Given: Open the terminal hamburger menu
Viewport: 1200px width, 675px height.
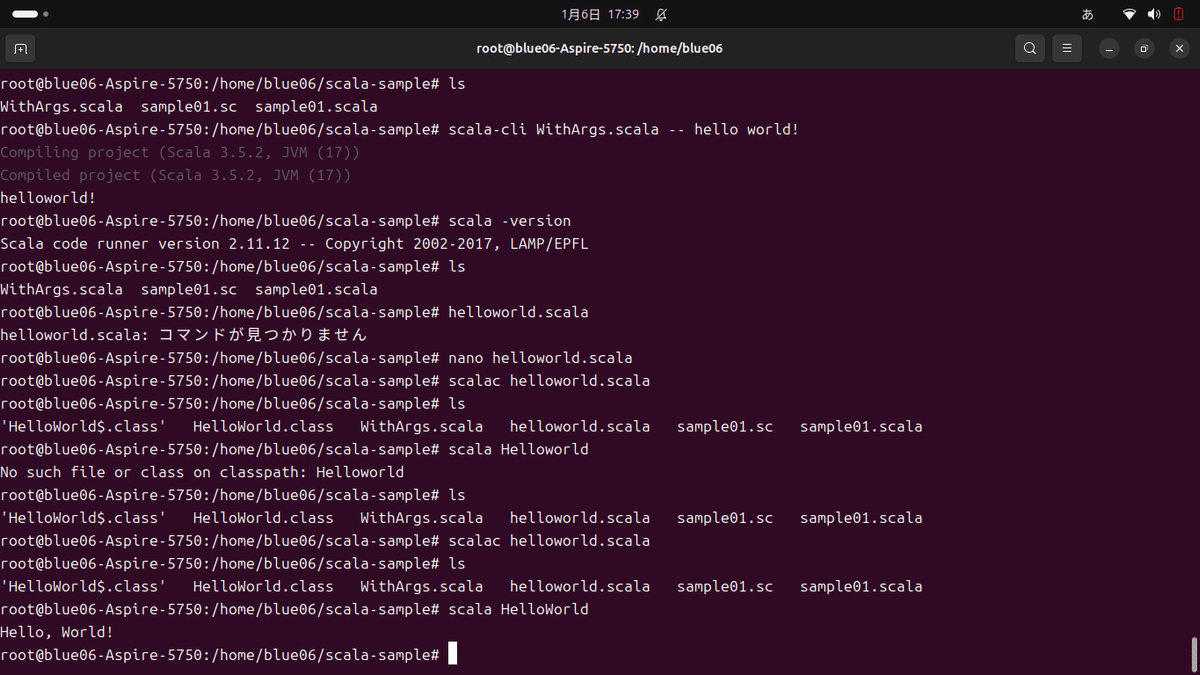Looking at the screenshot, I should 1066,48.
